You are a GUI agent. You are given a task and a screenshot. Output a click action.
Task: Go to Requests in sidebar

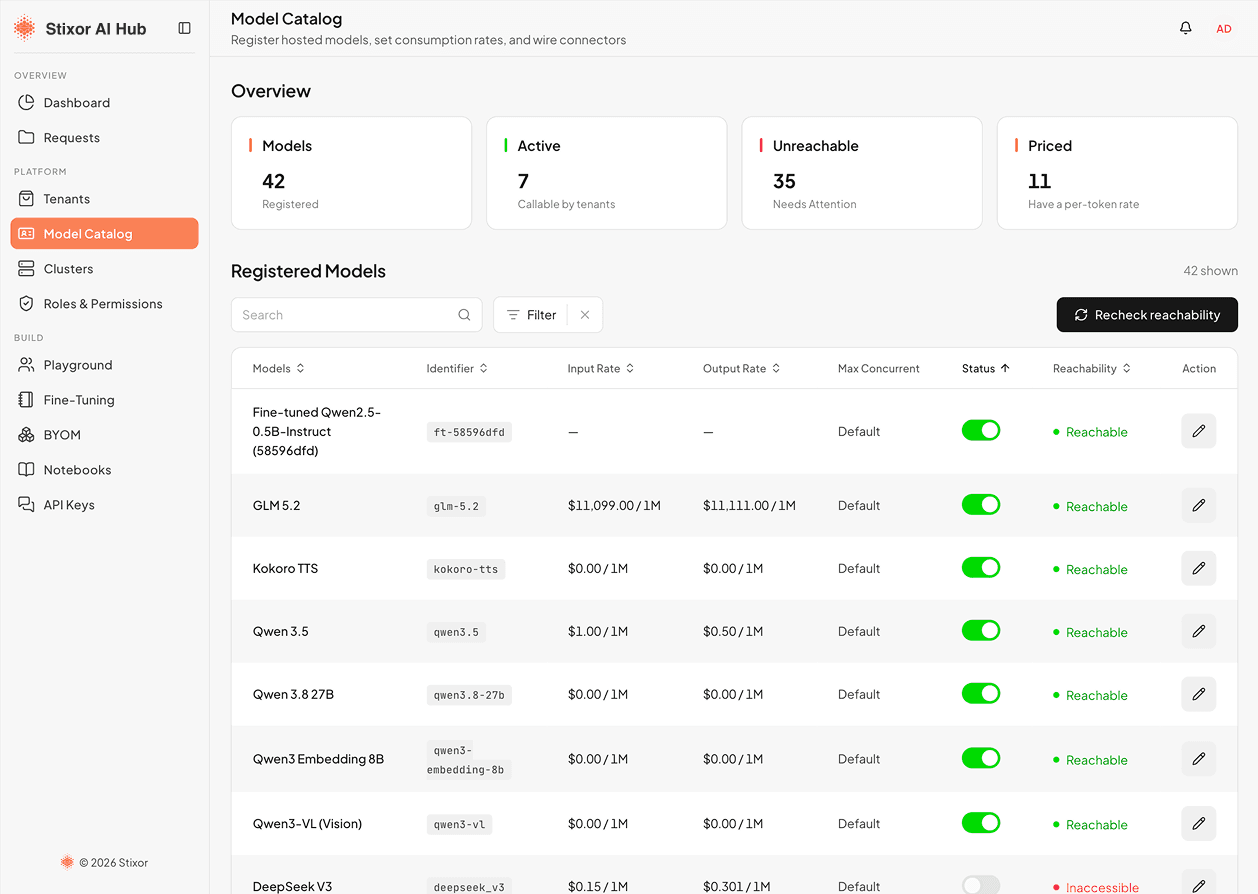[104, 138]
